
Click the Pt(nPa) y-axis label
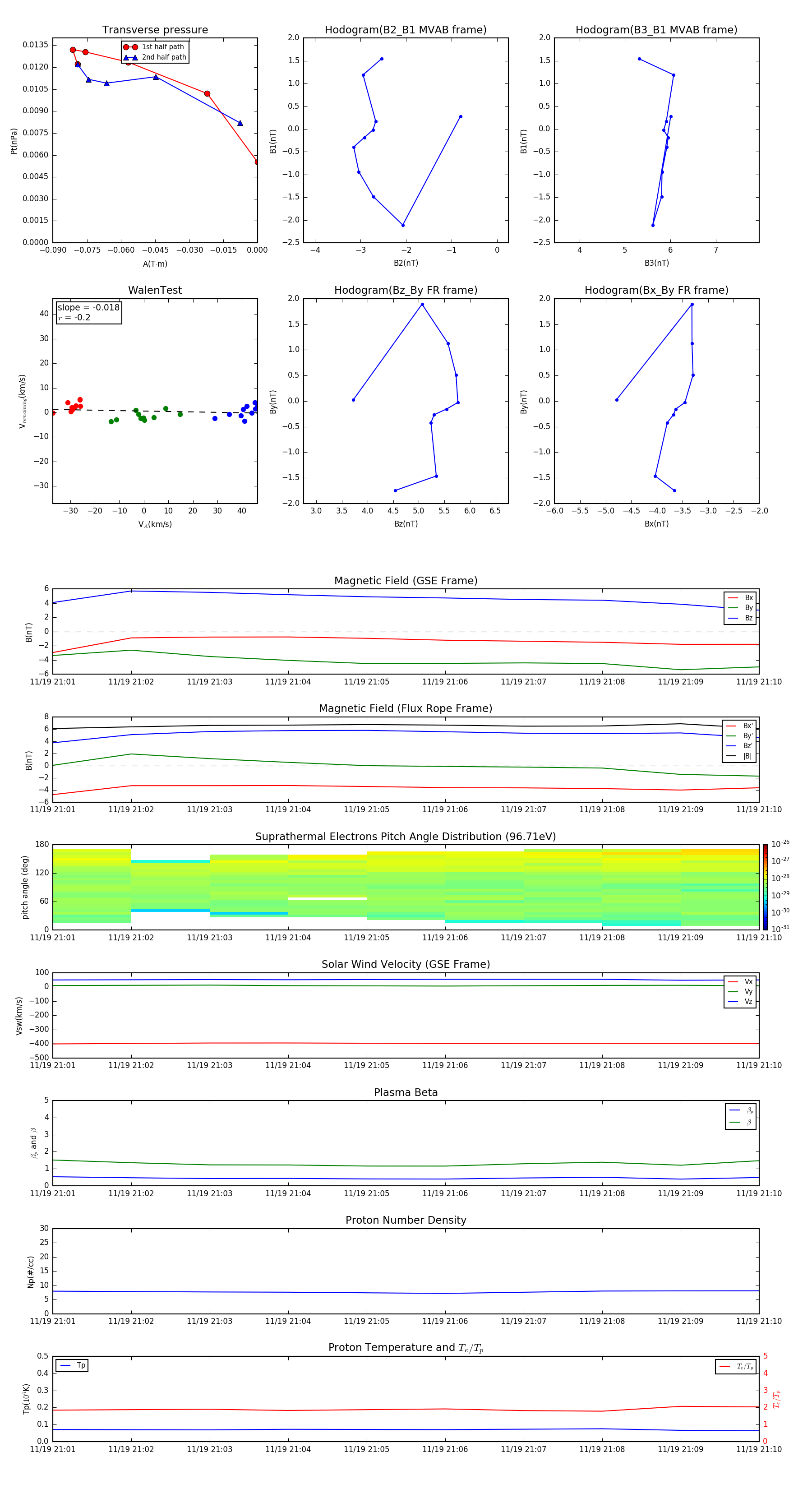point(14,141)
